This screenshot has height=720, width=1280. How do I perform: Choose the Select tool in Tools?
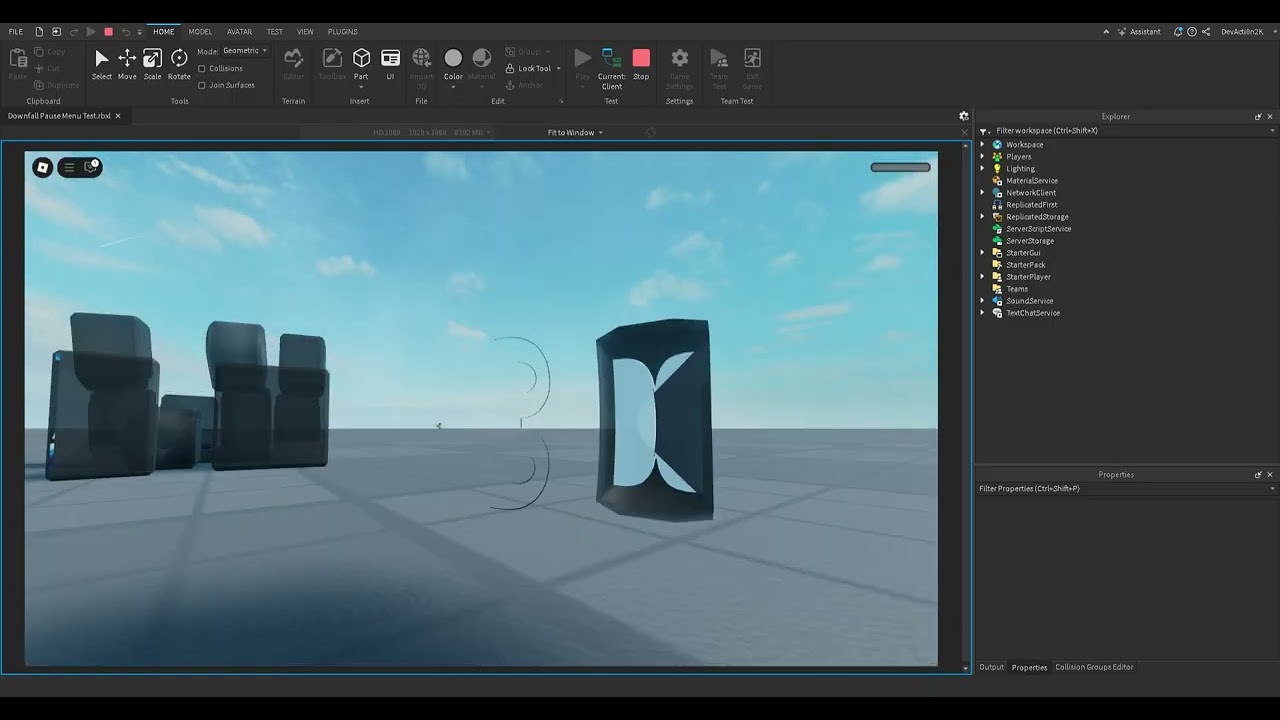pyautogui.click(x=102, y=64)
